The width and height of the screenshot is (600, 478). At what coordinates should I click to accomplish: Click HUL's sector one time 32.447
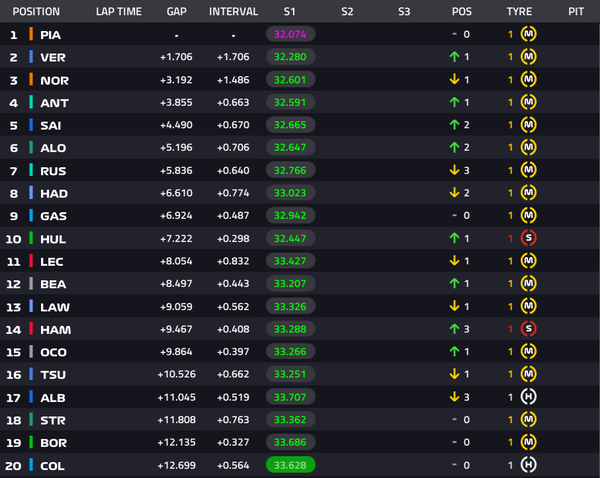[x=290, y=238]
